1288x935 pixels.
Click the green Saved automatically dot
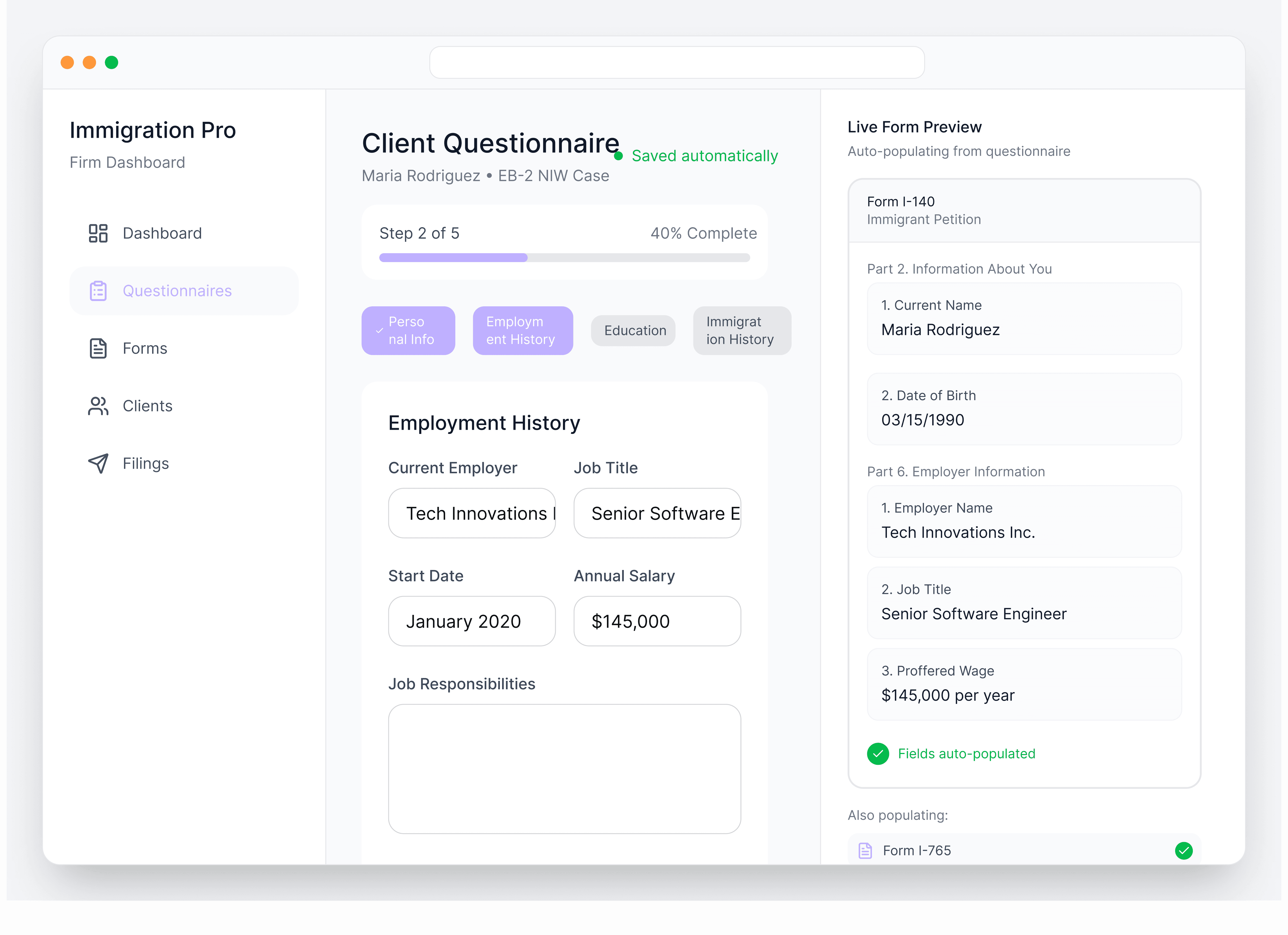tap(619, 156)
